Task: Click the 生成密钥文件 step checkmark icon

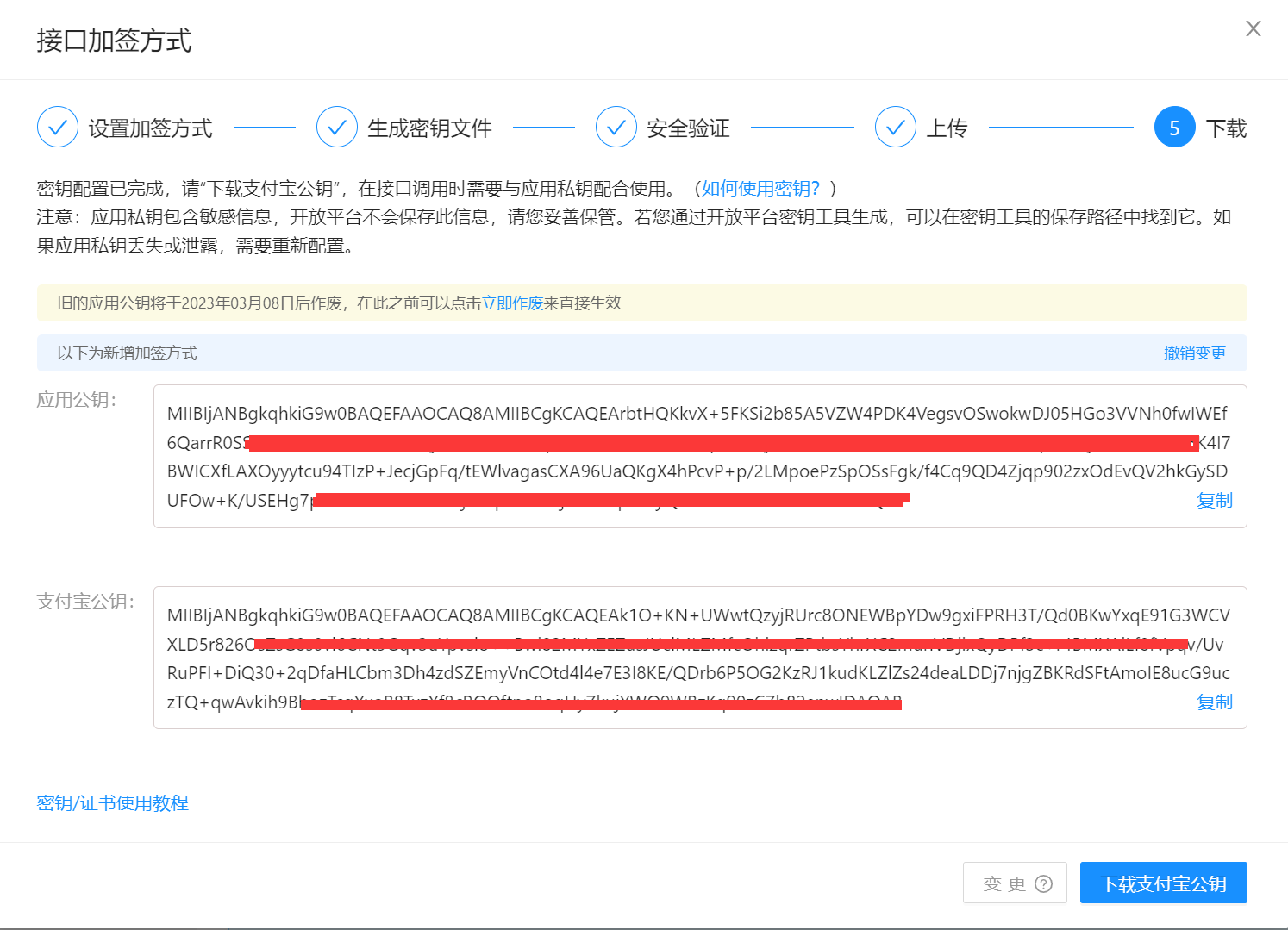Action: [337, 128]
